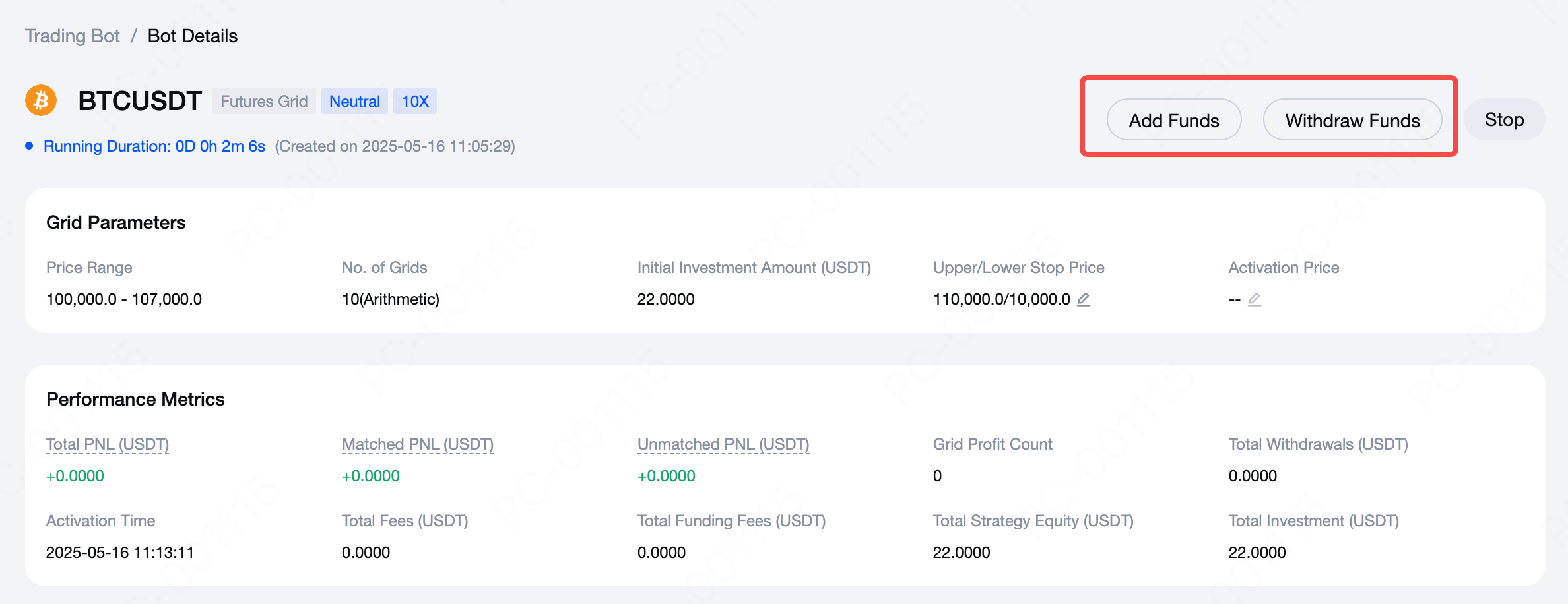Image resolution: width=1568 pixels, height=604 pixels.
Task: Click the Withdraw Funds button
Action: point(1352,120)
